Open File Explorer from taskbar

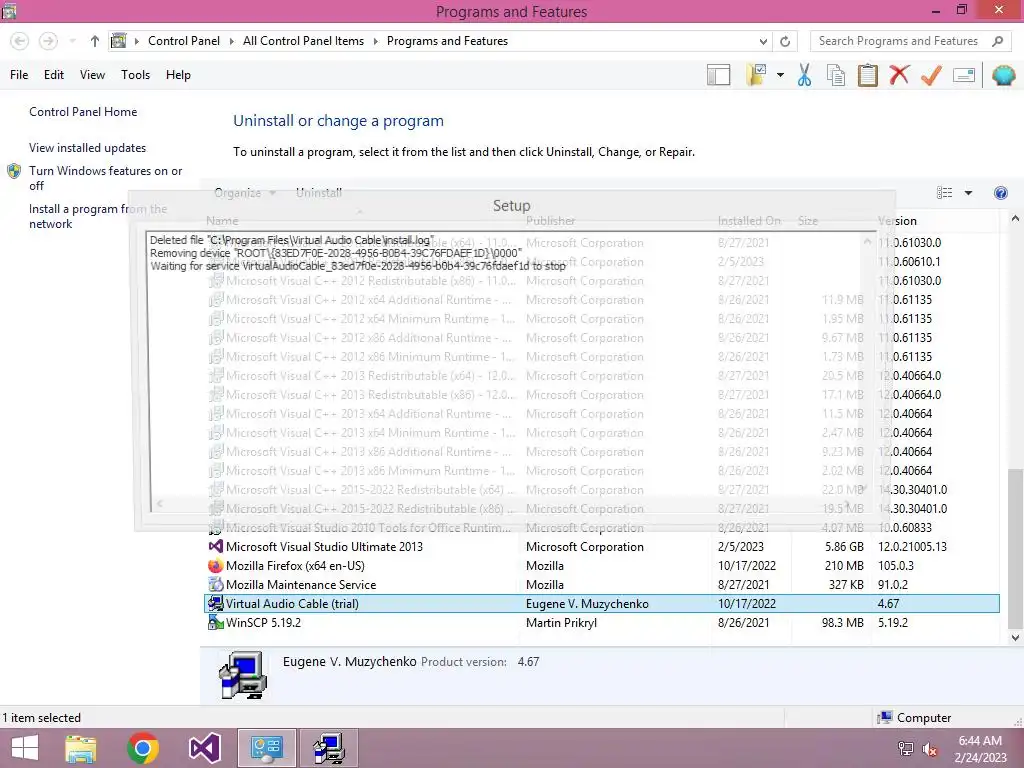80,748
